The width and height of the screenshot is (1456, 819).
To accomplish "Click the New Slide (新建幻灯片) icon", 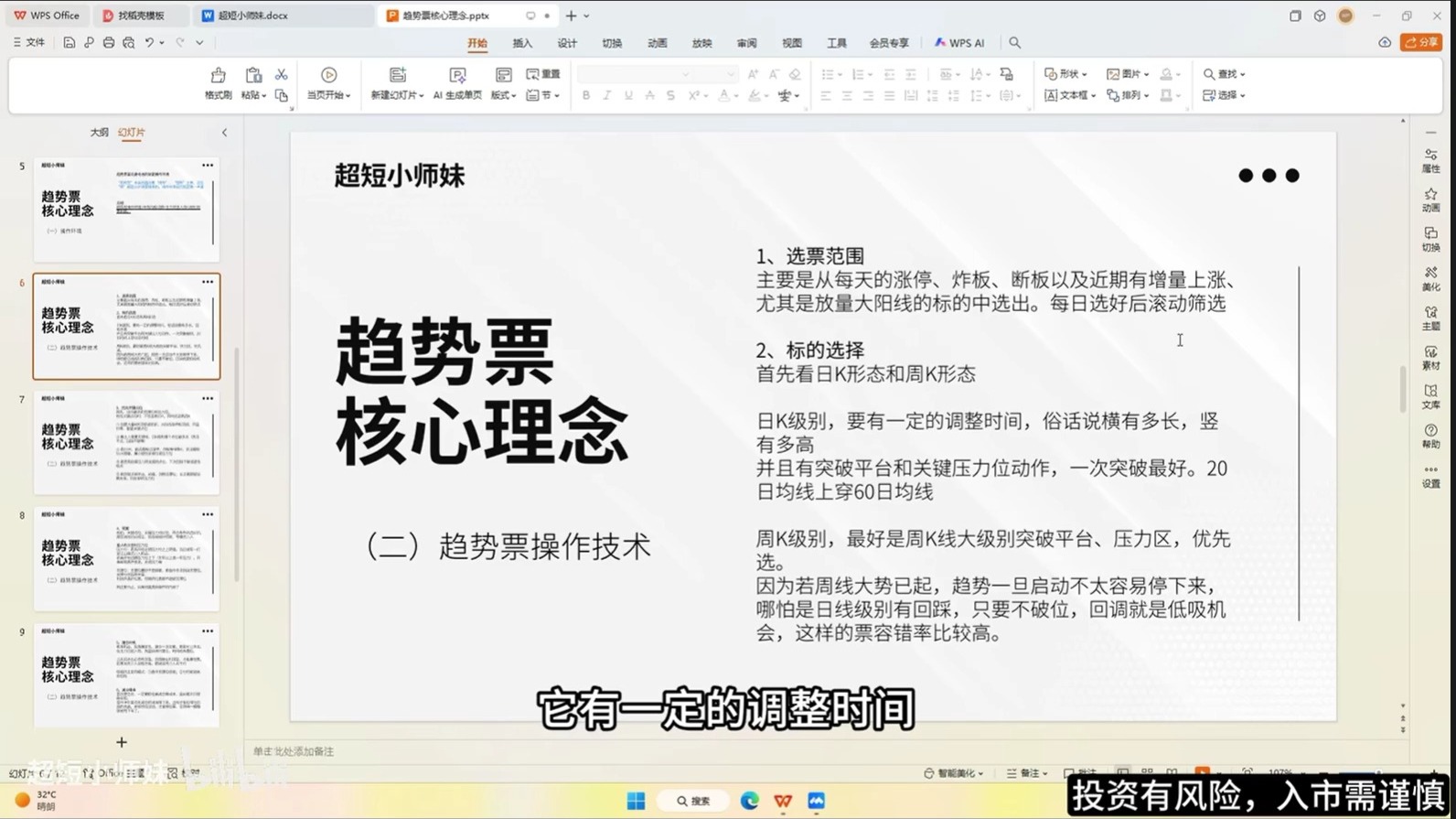I will coord(397,75).
